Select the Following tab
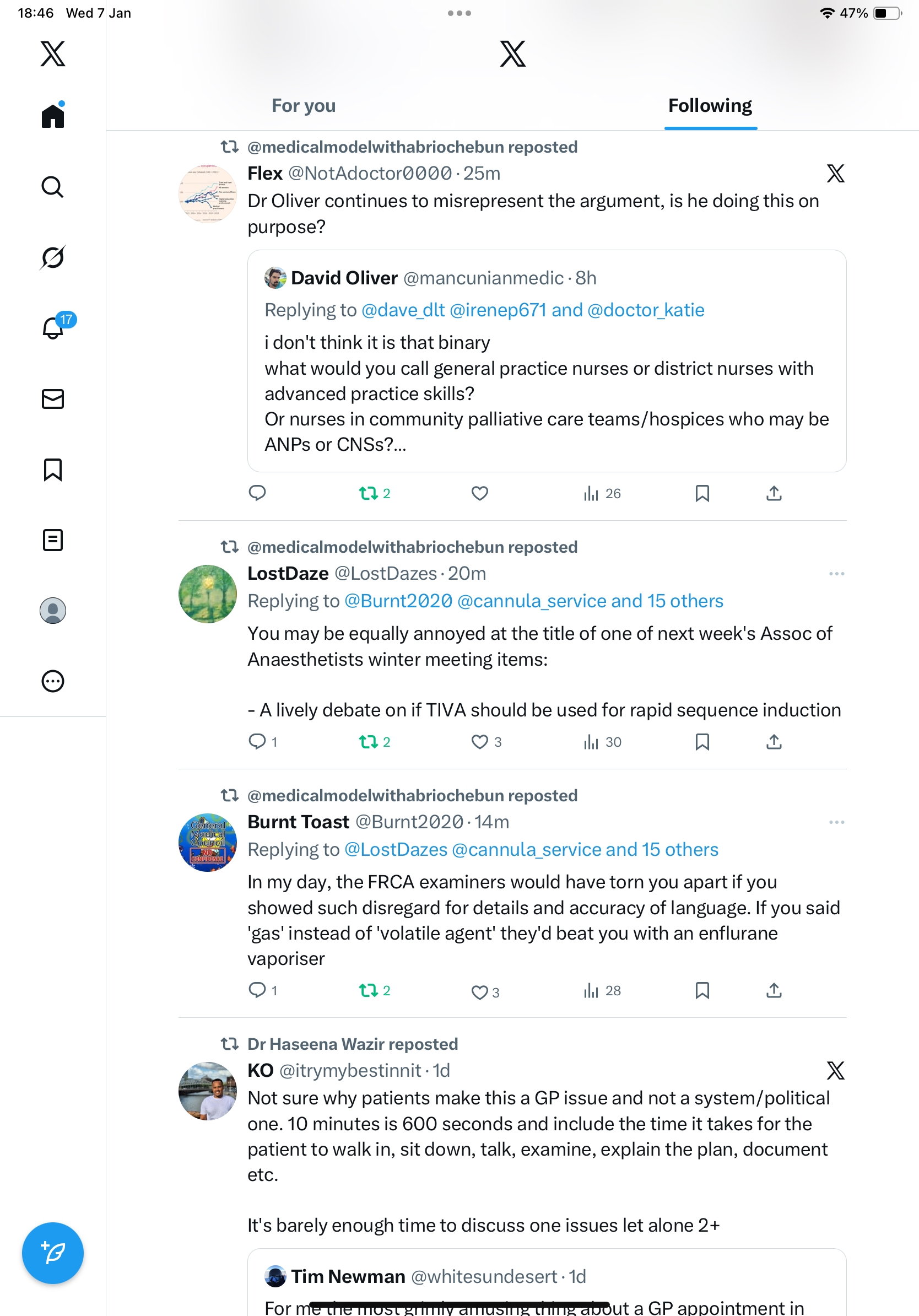 click(710, 106)
